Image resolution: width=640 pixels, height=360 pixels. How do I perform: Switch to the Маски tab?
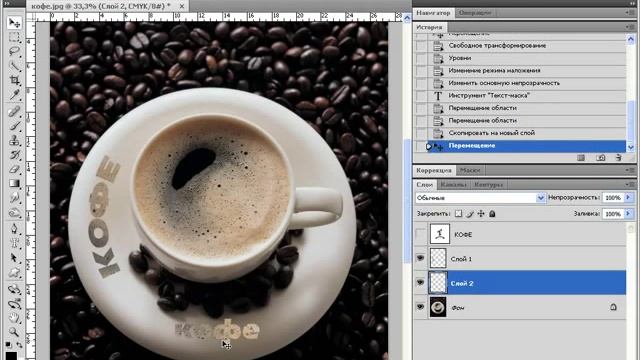pos(470,170)
